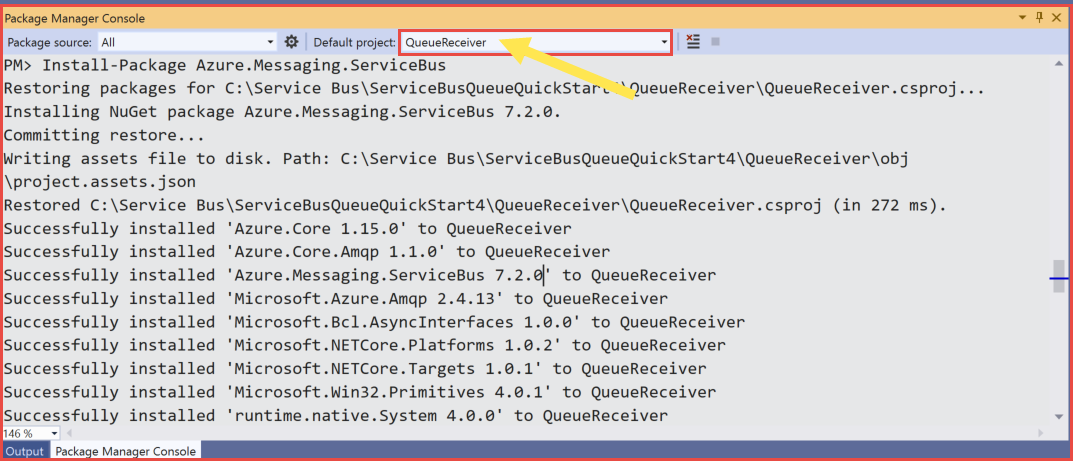Click 'Microsoft.NETCore.Platforms 1.0.2' install line
The height and width of the screenshot is (461, 1073).
click(x=364, y=345)
